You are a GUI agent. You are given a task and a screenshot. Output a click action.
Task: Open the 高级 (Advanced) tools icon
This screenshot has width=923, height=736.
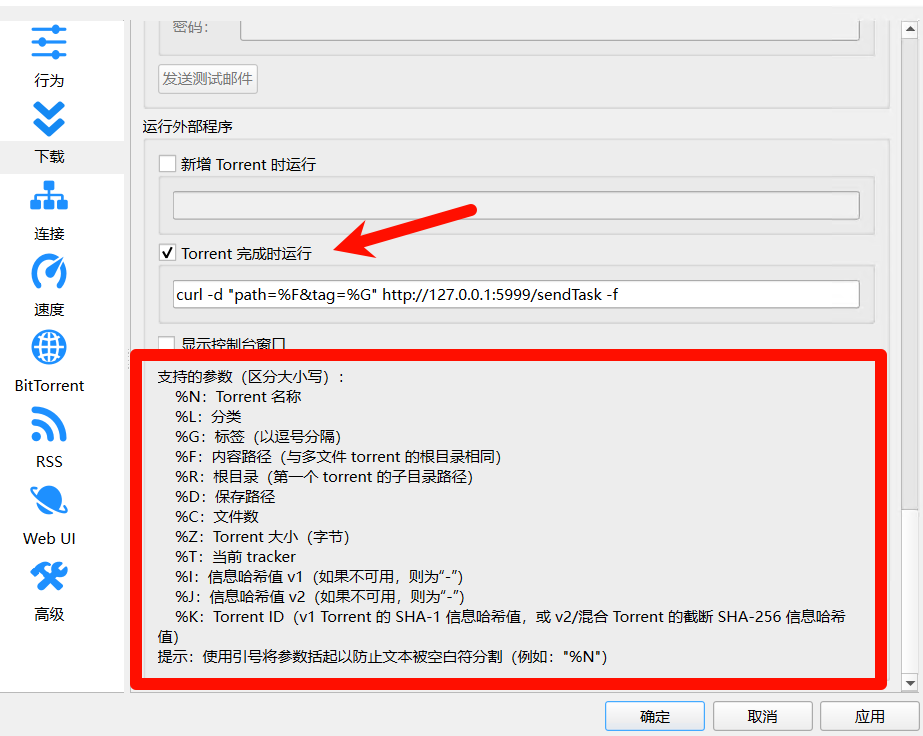(49, 576)
